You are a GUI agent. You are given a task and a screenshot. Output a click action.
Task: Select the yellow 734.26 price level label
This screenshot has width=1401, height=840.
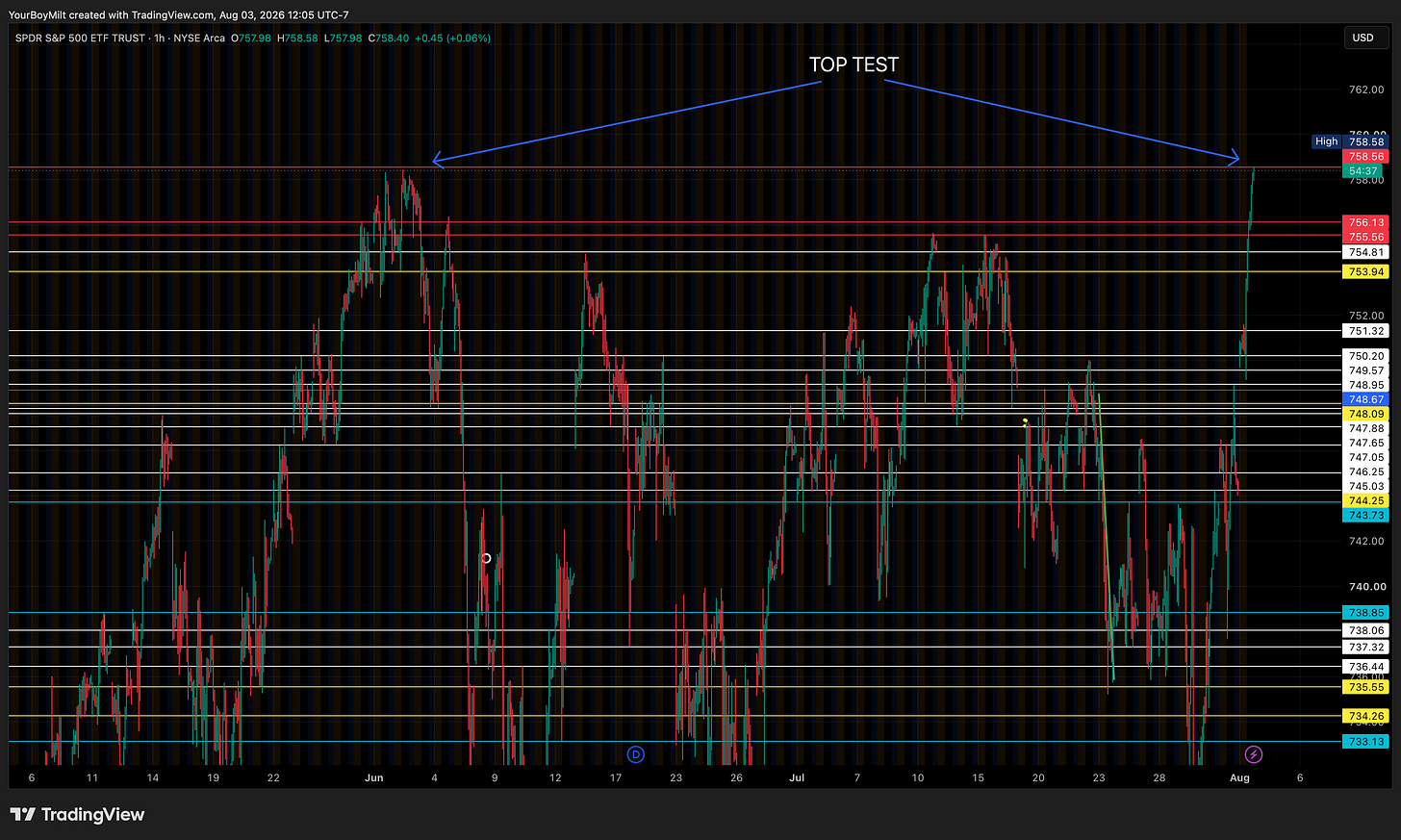point(1366,716)
